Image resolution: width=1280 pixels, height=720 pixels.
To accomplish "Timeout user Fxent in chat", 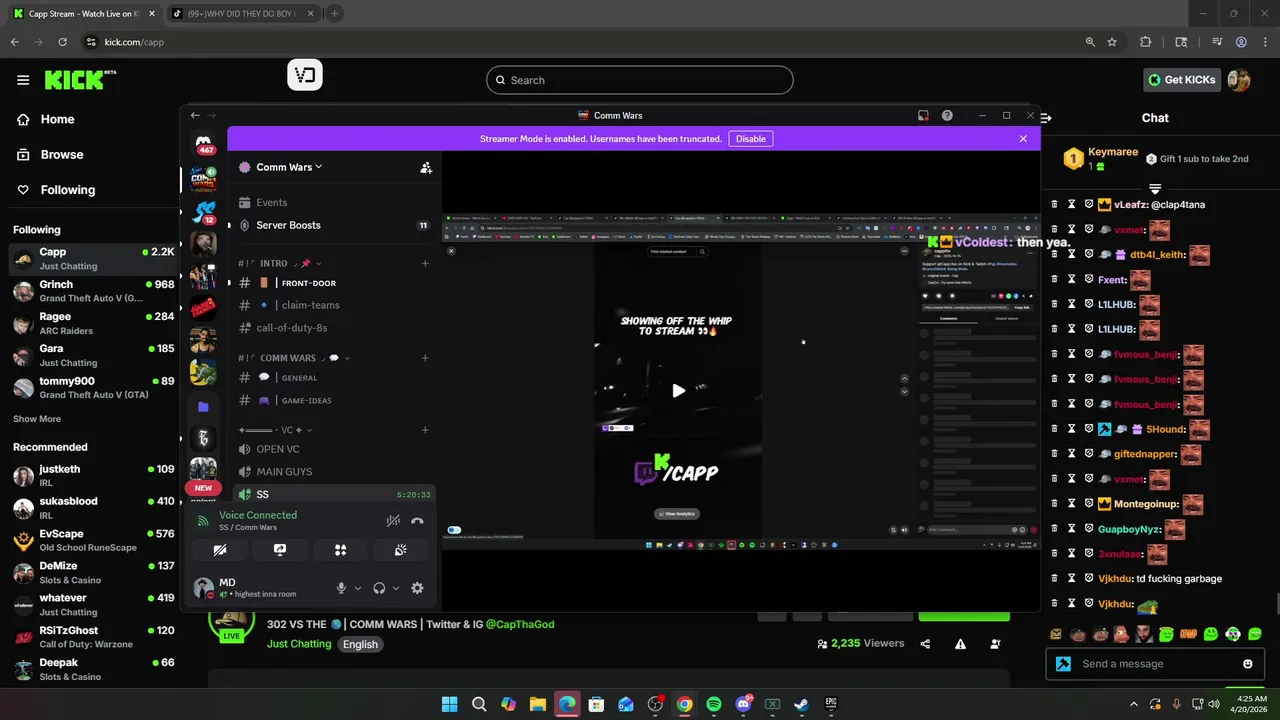I will coord(1071,279).
